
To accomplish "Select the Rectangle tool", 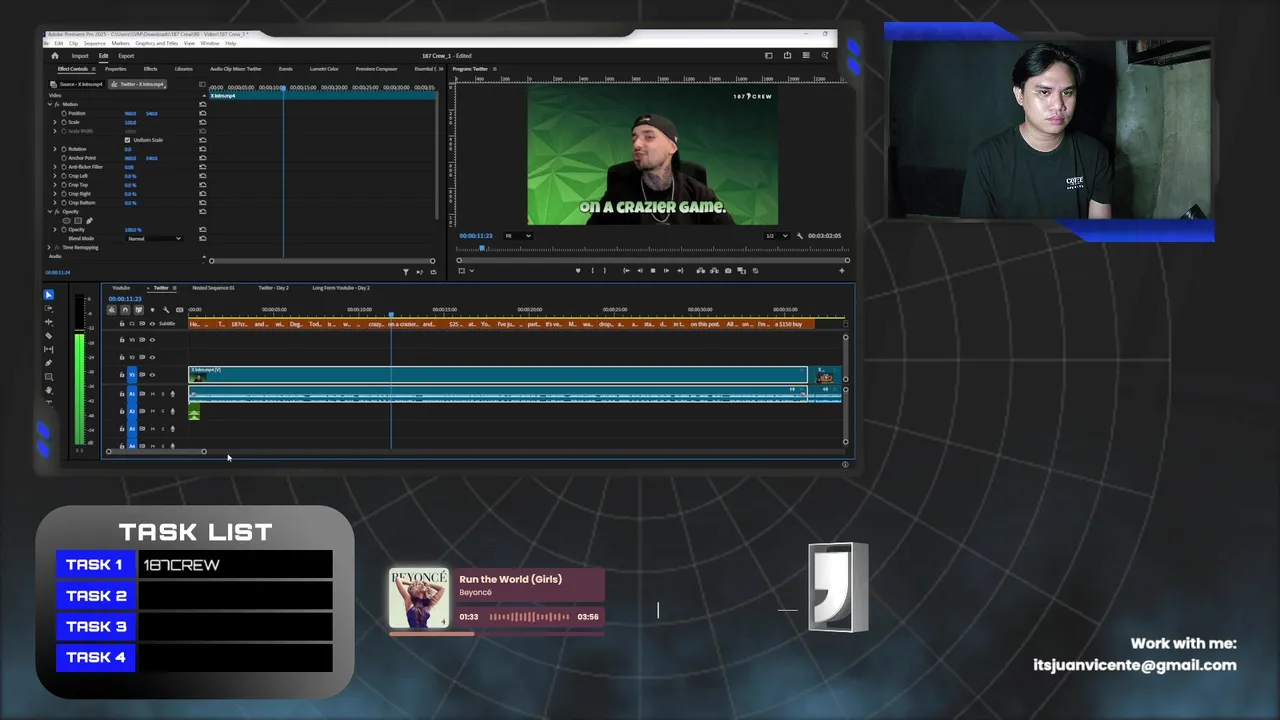I will [x=49, y=377].
